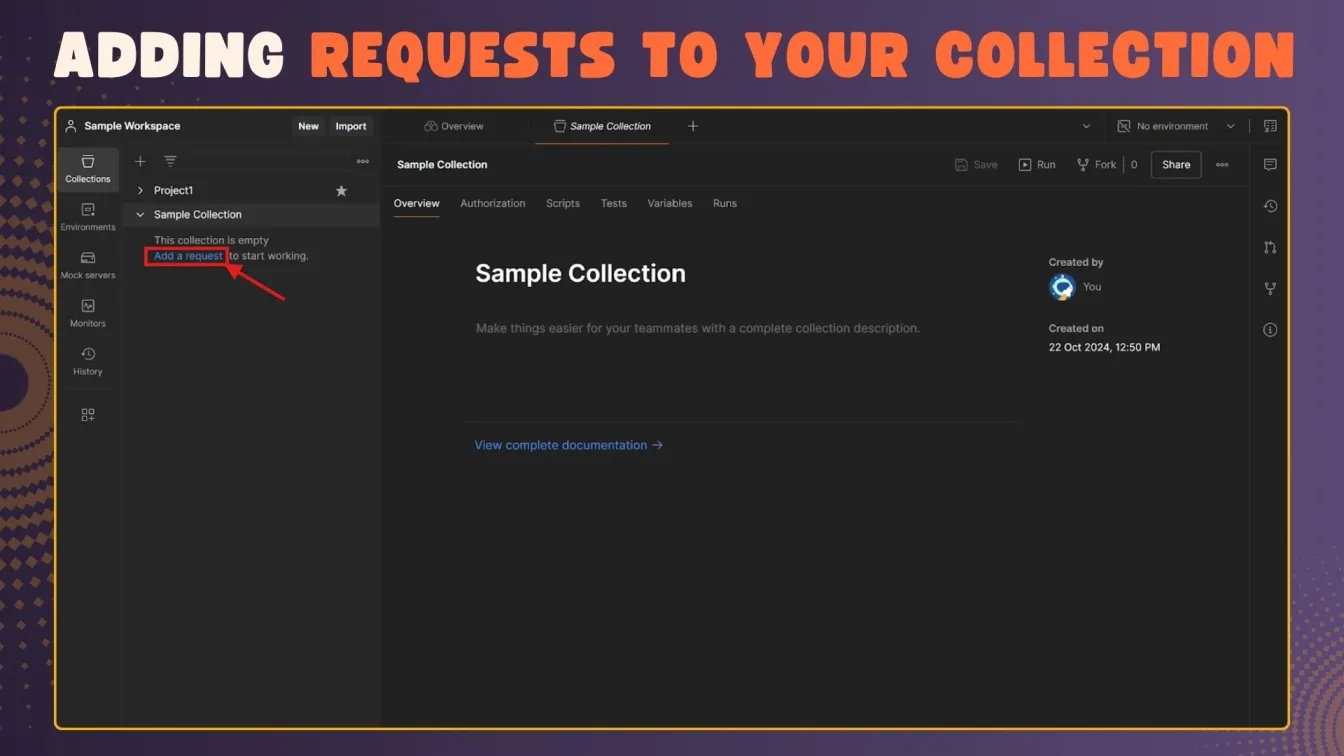Switch to the Authorization tab
Screen dimensions: 1344x756
(x=492, y=203)
